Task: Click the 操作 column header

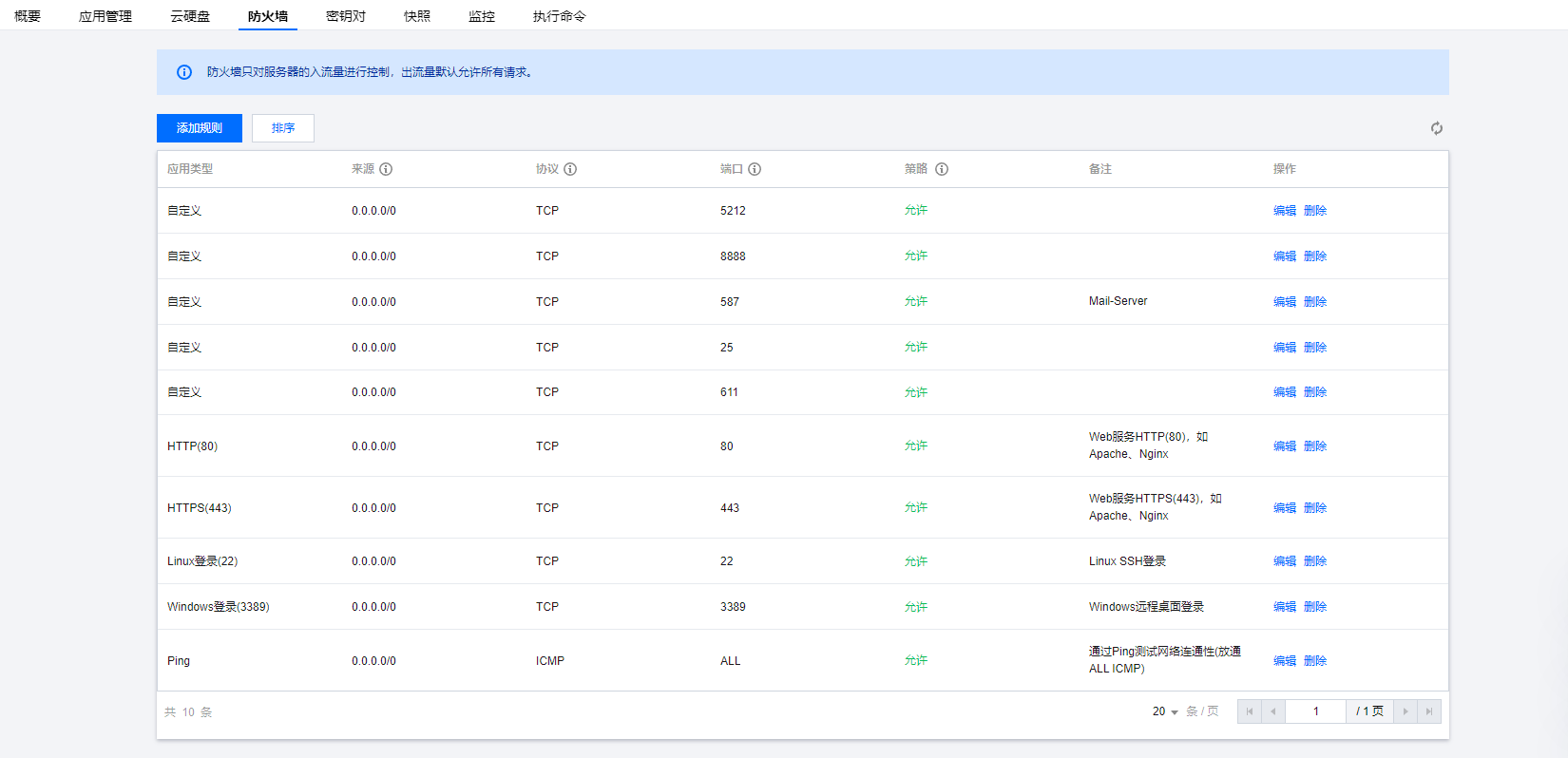Action: tap(1285, 169)
